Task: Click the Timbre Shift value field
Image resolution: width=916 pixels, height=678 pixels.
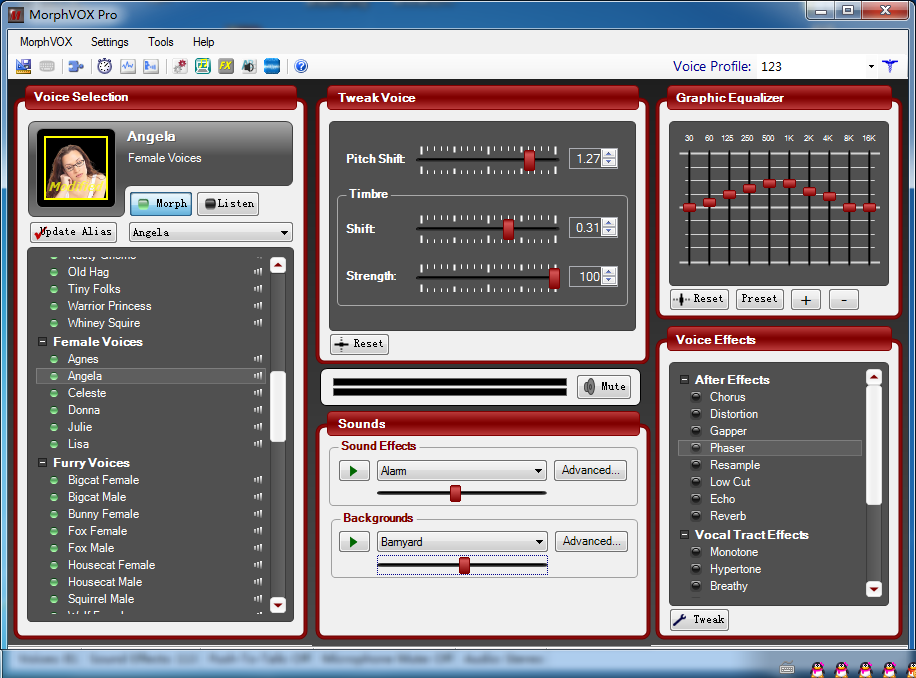Action: [x=587, y=228]
